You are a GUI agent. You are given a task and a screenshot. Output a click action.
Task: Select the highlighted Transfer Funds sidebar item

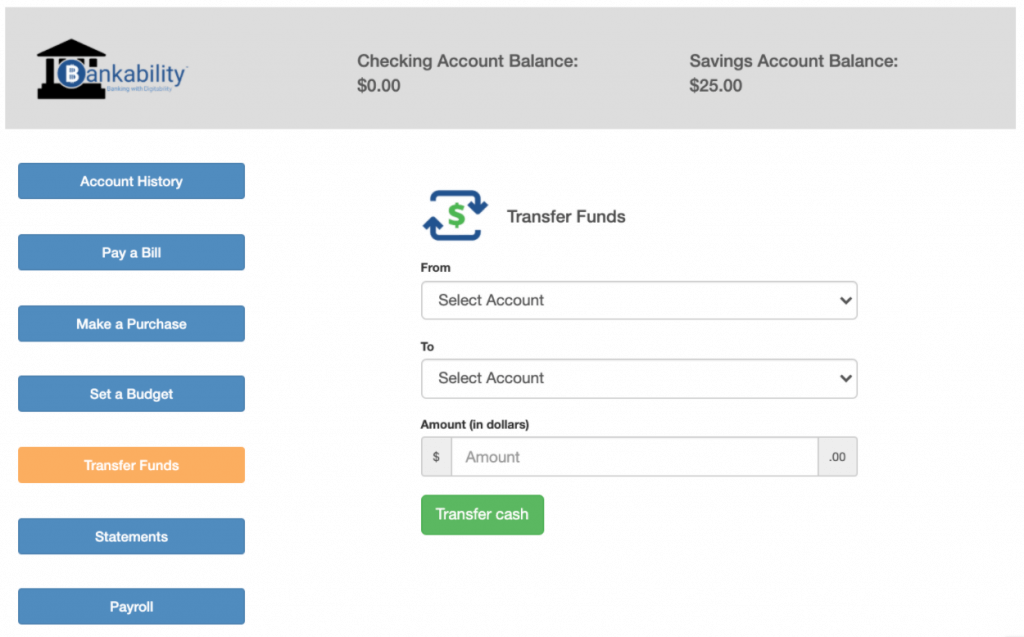coord(131,465)
